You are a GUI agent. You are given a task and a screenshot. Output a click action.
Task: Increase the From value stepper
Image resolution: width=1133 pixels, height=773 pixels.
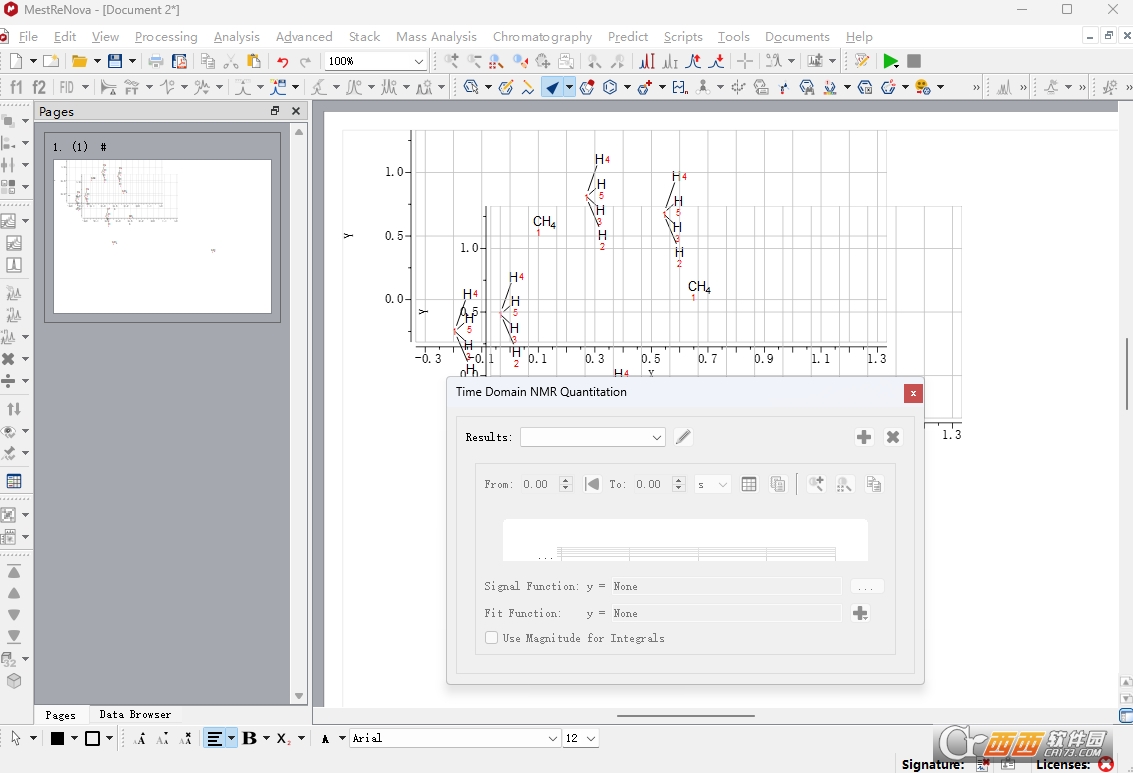coord(566,480)
